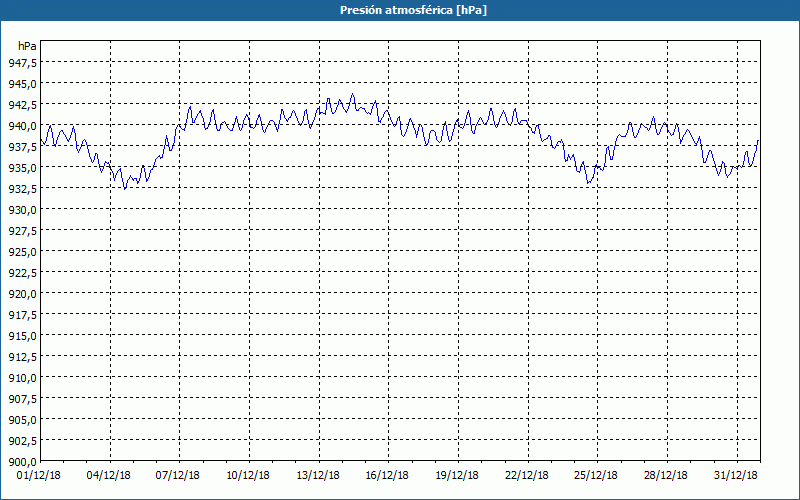Click the 935,0 axis value

pos(22,167)
